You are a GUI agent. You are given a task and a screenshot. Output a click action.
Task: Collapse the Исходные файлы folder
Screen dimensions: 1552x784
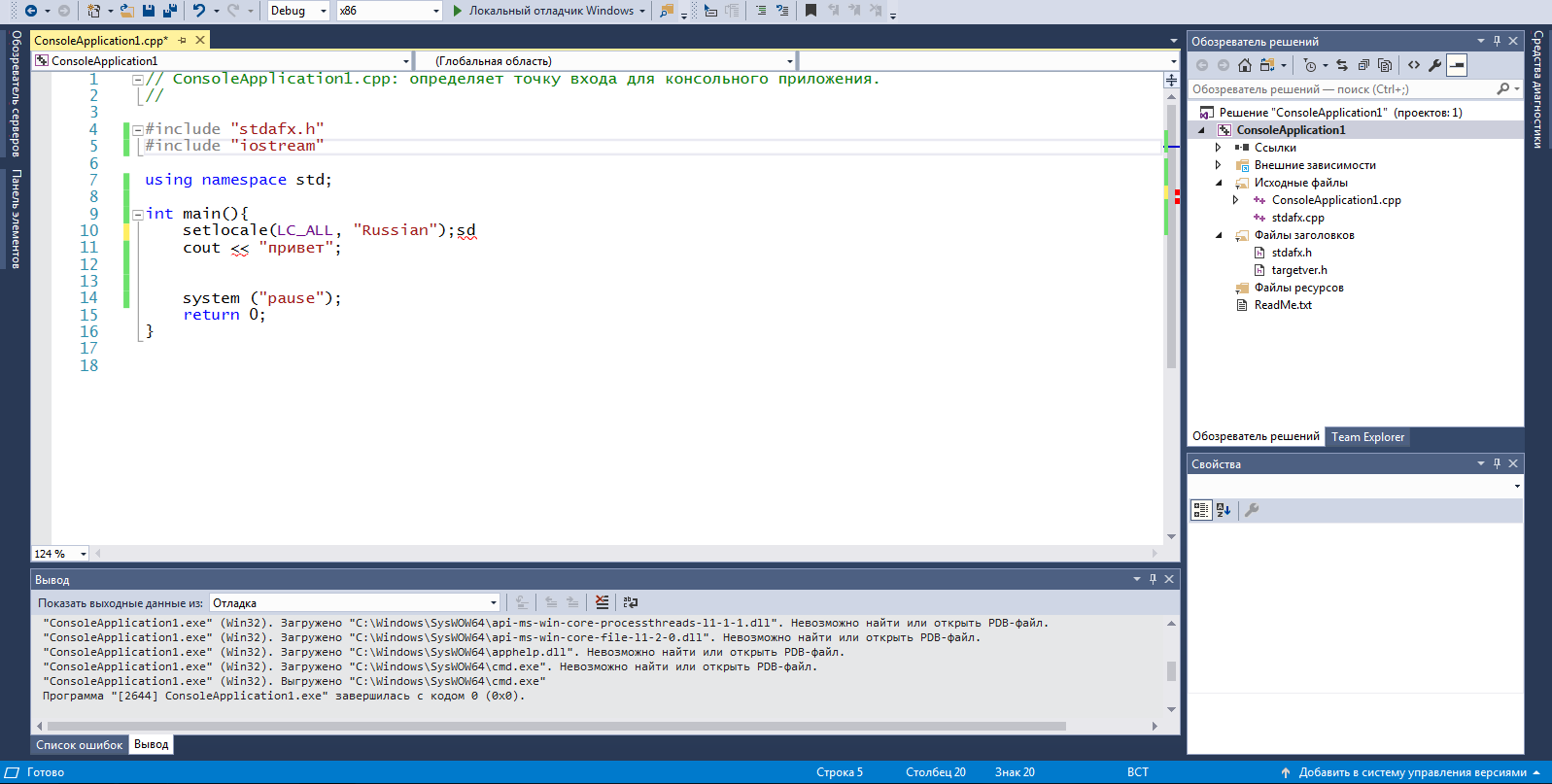point(1219,183)
